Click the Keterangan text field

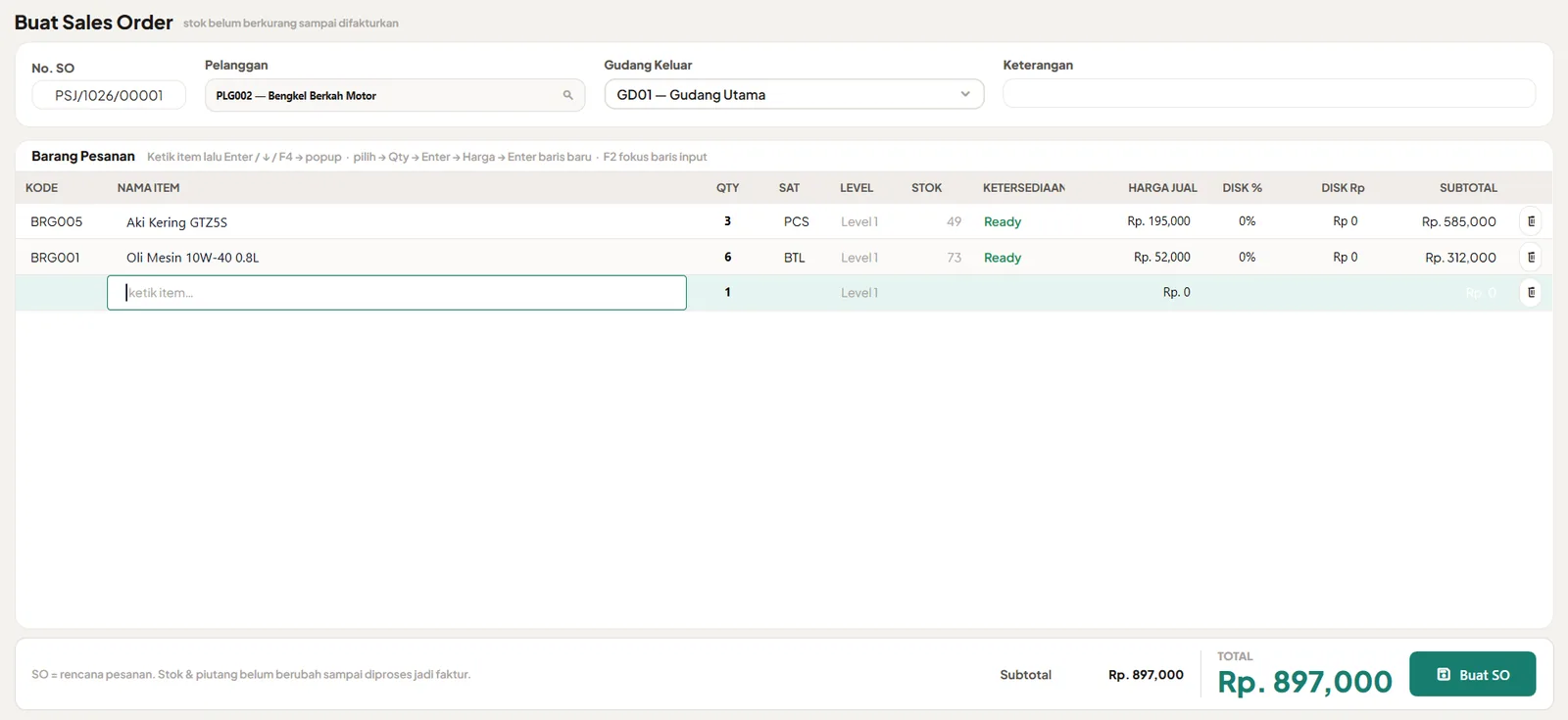click(x=1269, y=94)
